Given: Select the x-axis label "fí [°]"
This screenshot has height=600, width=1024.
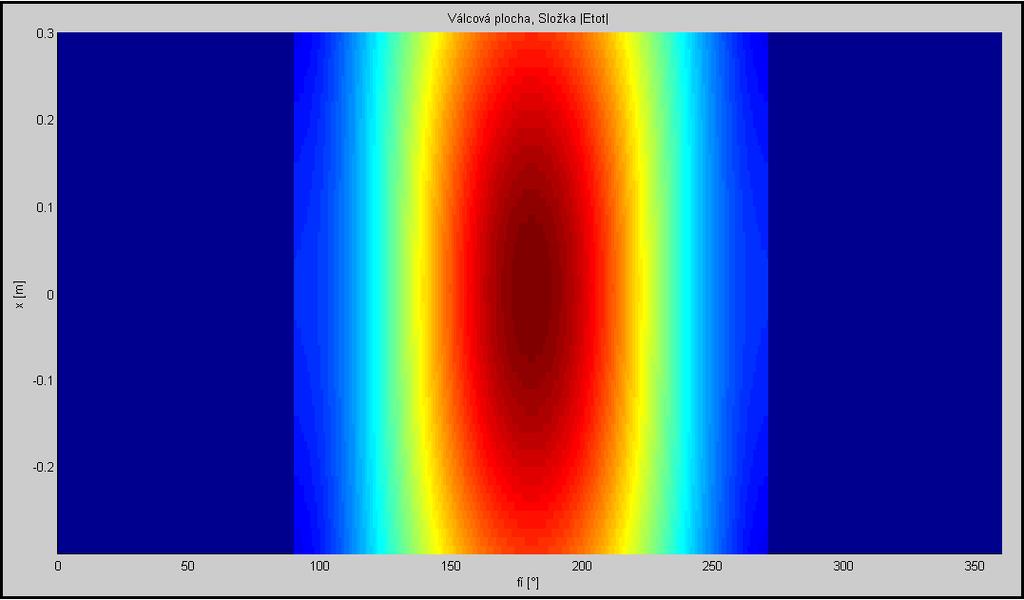Looking at the screenshot, I should [x=529, y=583].
